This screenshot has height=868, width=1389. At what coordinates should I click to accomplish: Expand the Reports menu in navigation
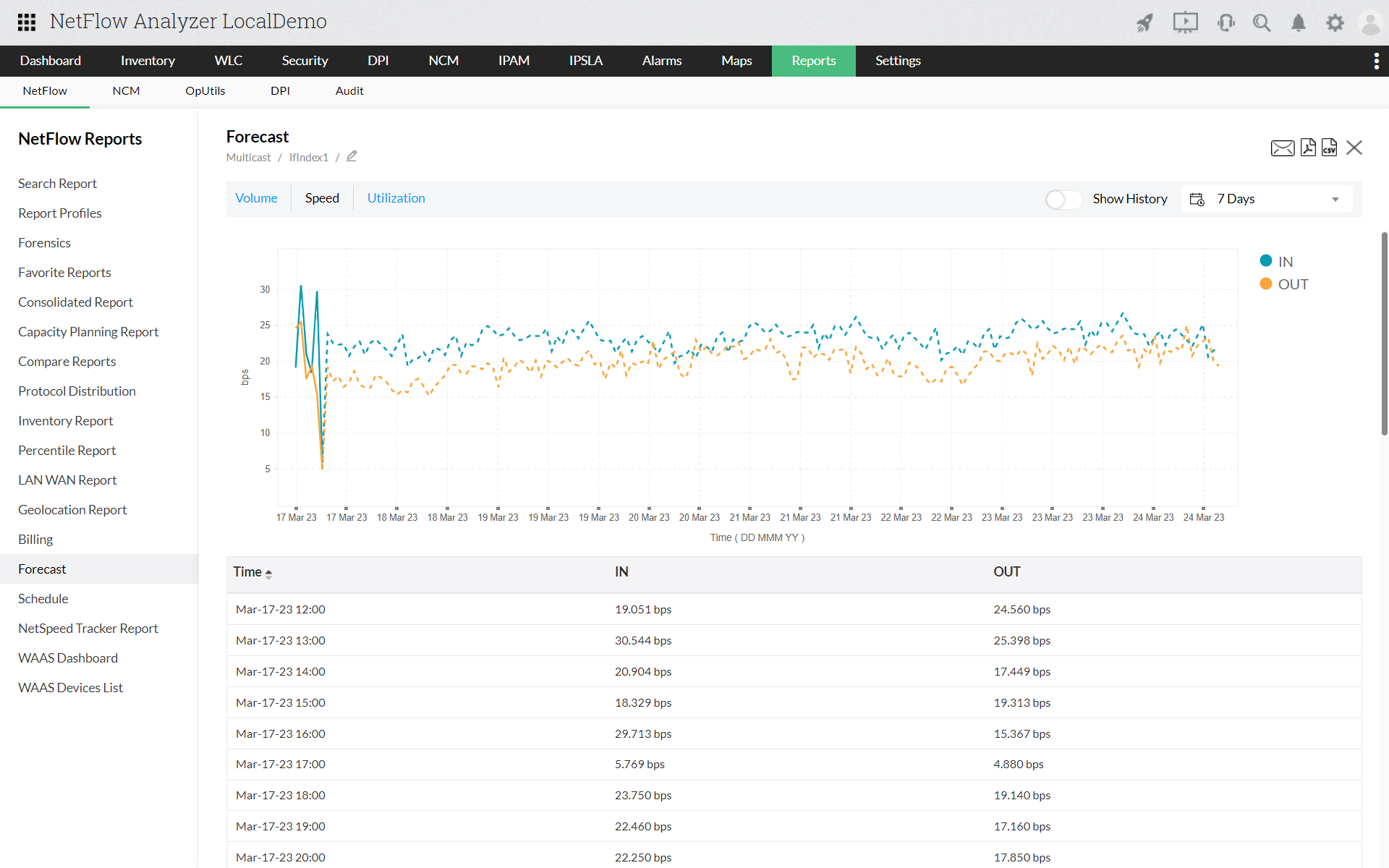814,61
